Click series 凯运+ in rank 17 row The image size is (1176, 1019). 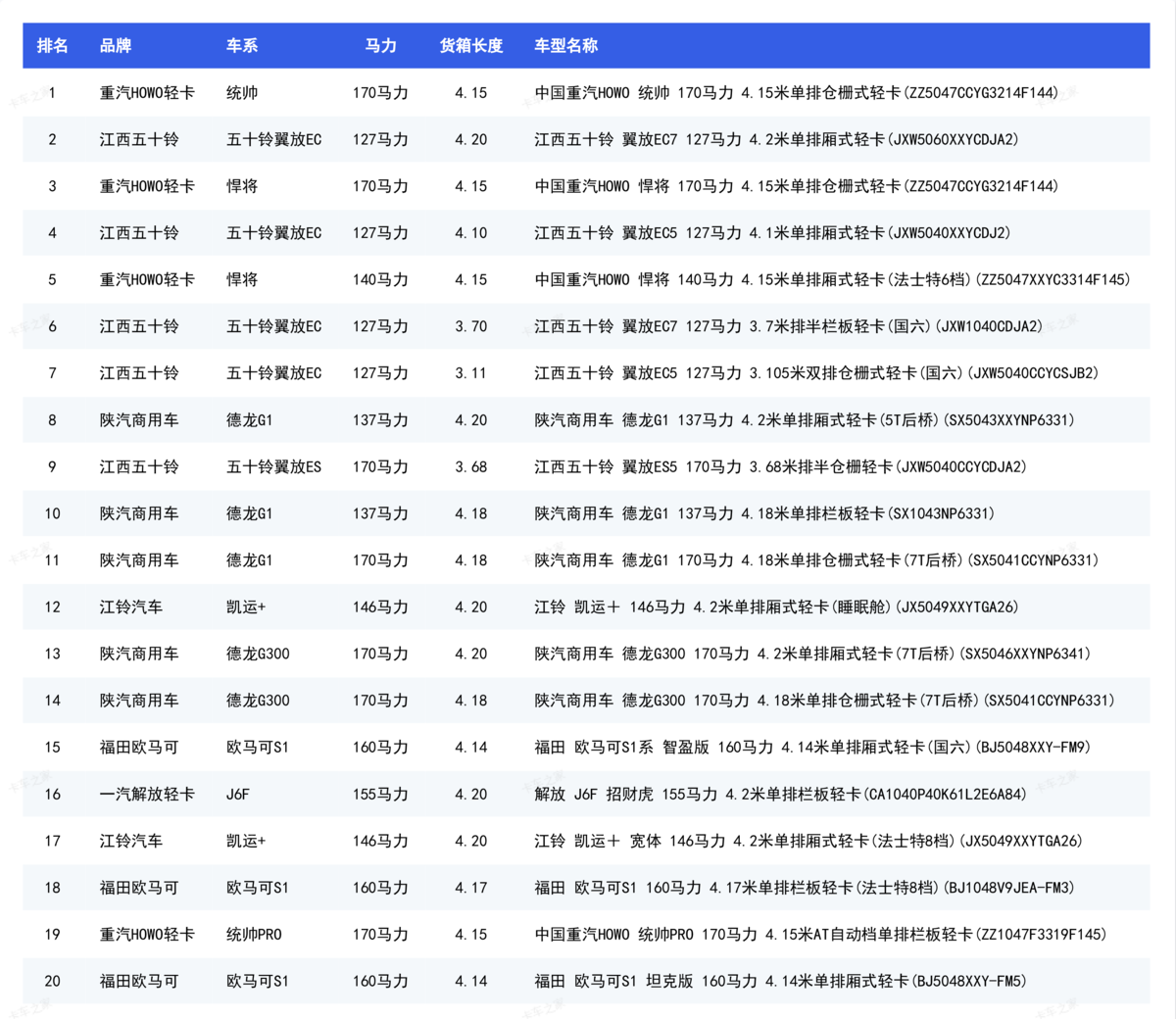coord(246,841)
